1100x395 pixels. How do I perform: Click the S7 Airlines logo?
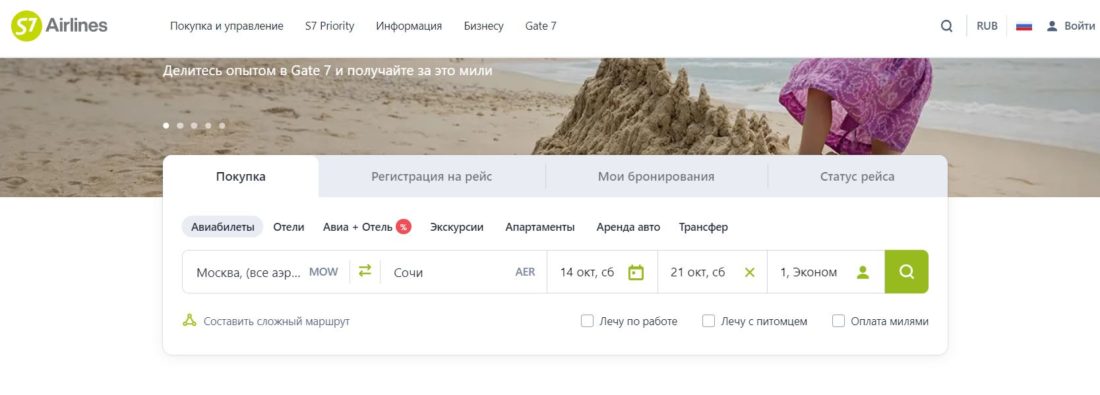pos(59,27)
